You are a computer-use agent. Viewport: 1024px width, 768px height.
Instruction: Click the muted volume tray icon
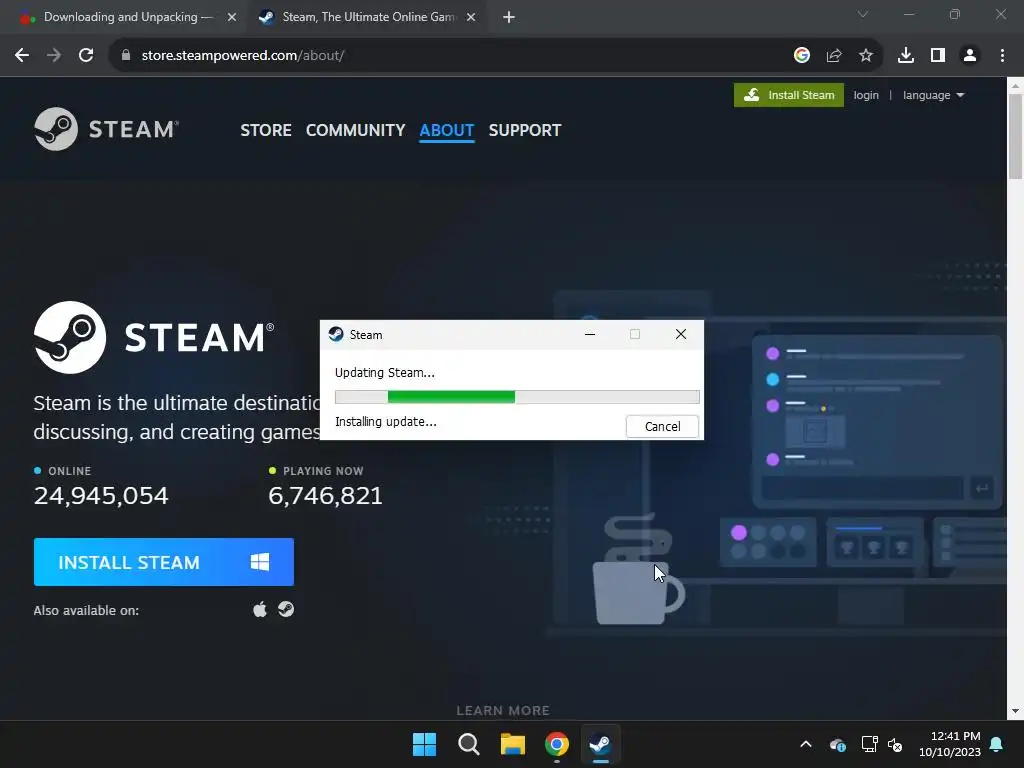tap(895, 744)
